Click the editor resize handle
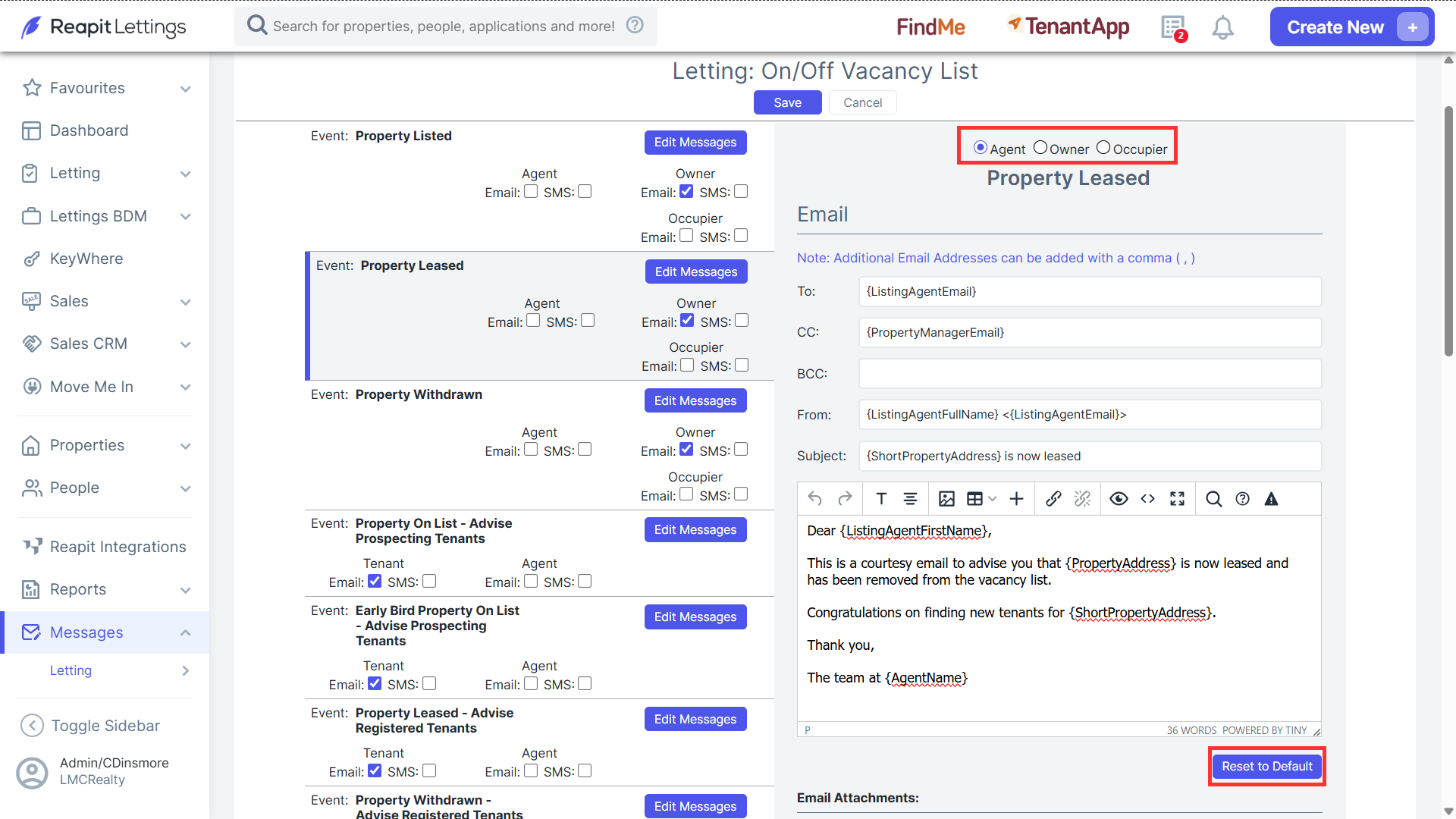The height and width of the screenshot is (819, 1456). point(1316,731)
